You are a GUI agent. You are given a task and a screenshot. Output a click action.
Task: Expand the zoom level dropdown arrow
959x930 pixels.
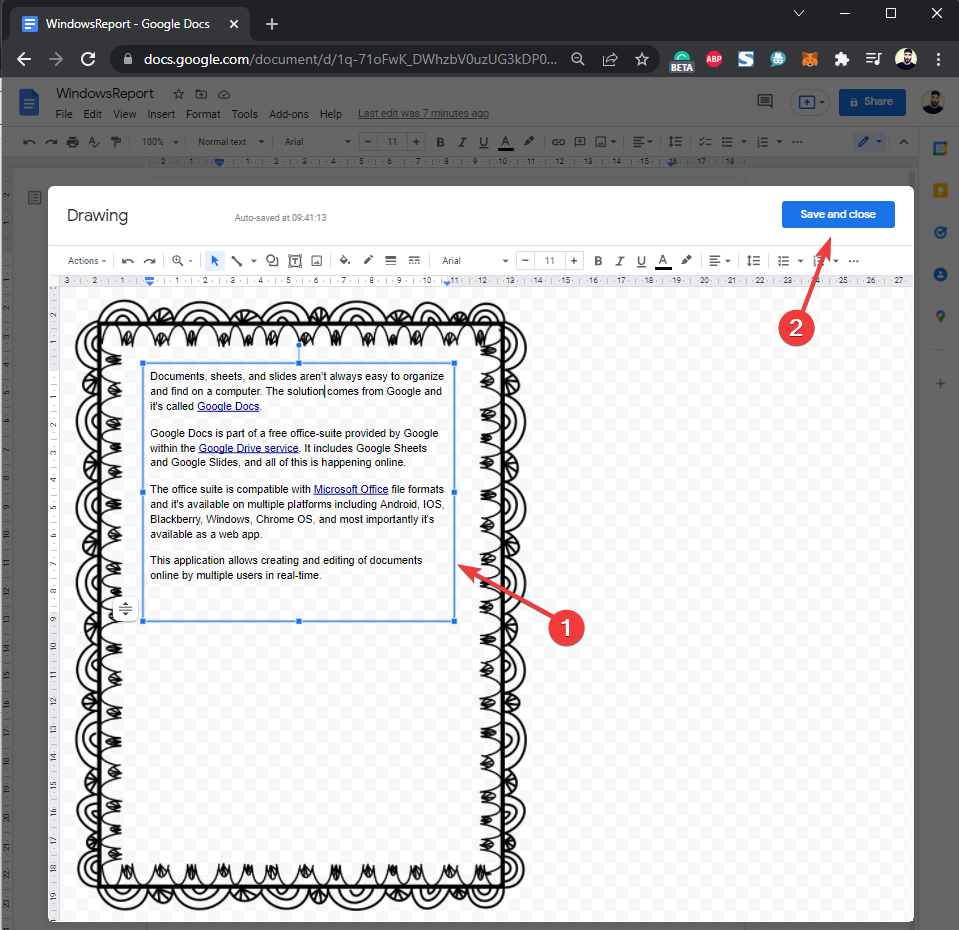point(190,261)
